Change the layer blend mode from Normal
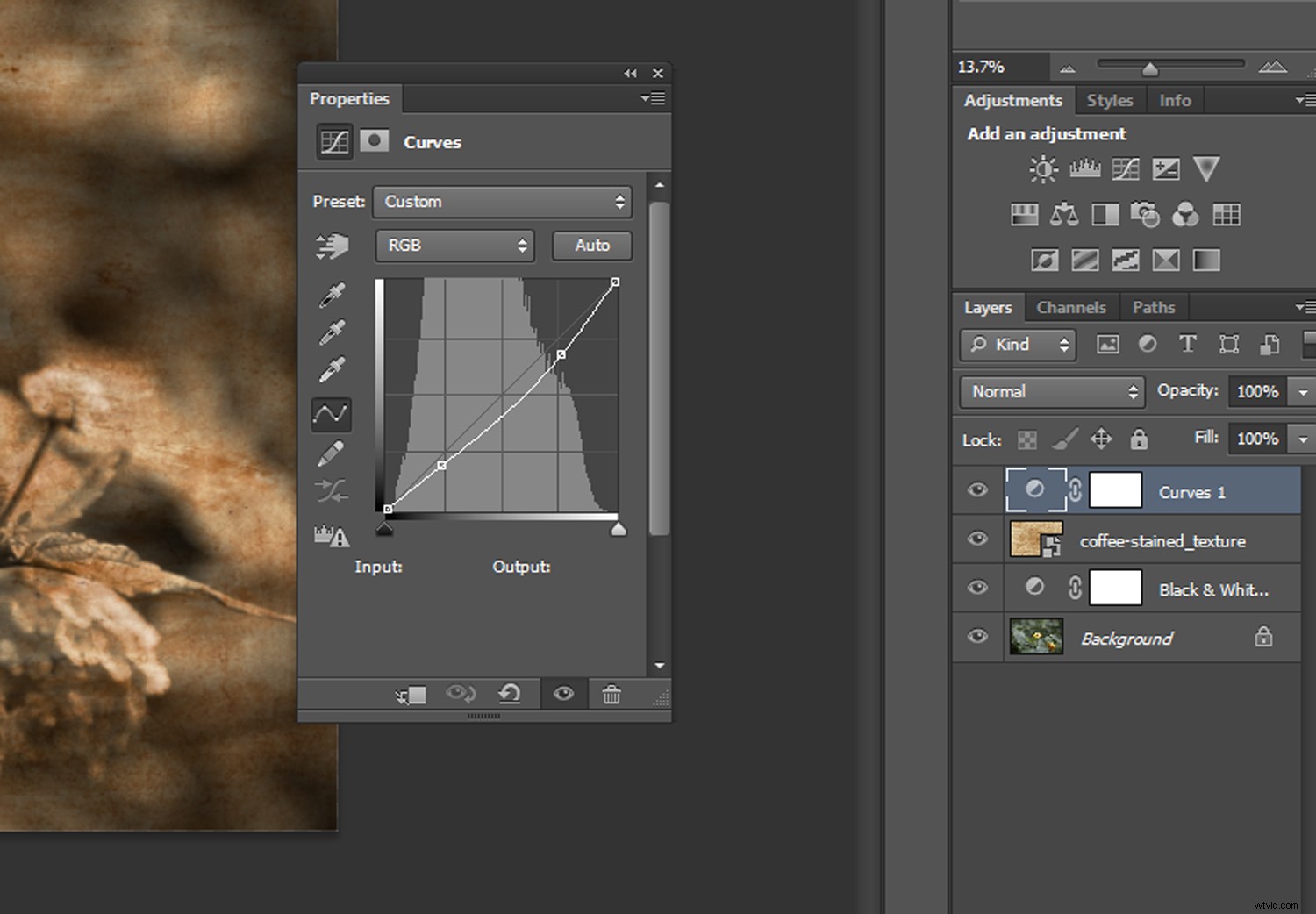This screenshot has width=1316, height=914. pos(1050,392)
